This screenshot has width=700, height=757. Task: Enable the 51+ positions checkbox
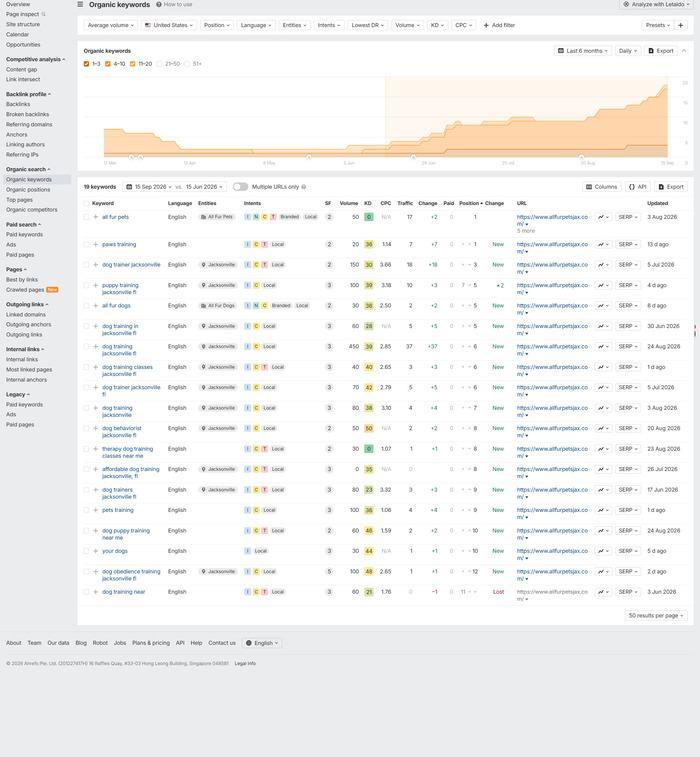tap(187, 64)
